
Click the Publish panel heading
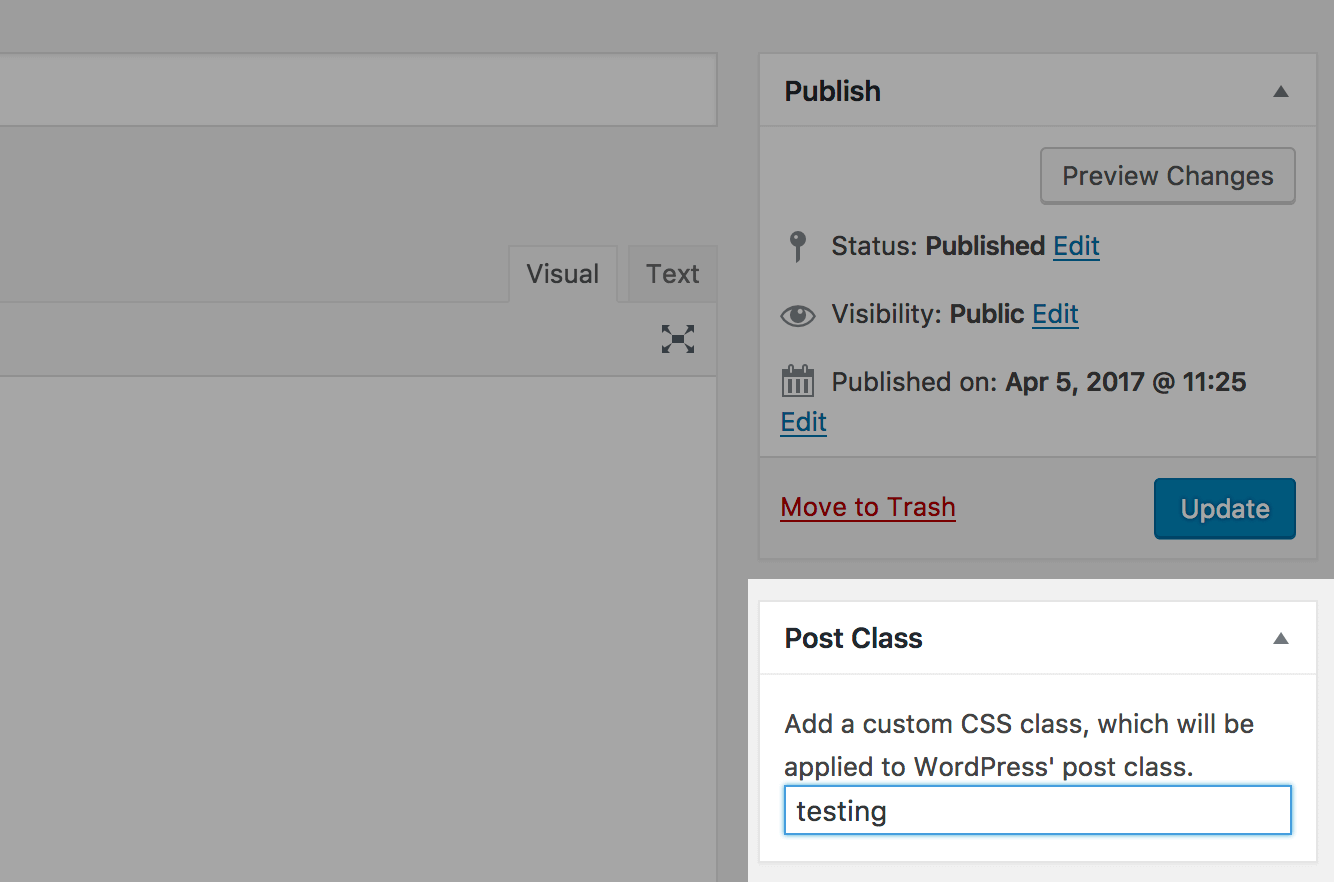pos(832,91)
